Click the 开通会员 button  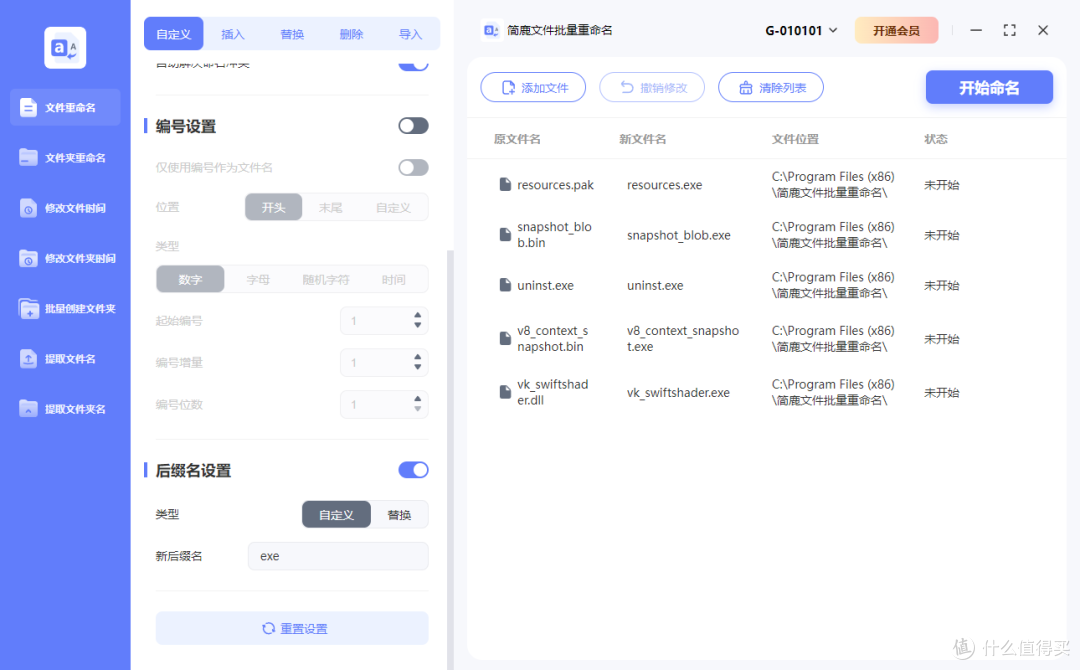pyautogui.click(x=896, y=30)
